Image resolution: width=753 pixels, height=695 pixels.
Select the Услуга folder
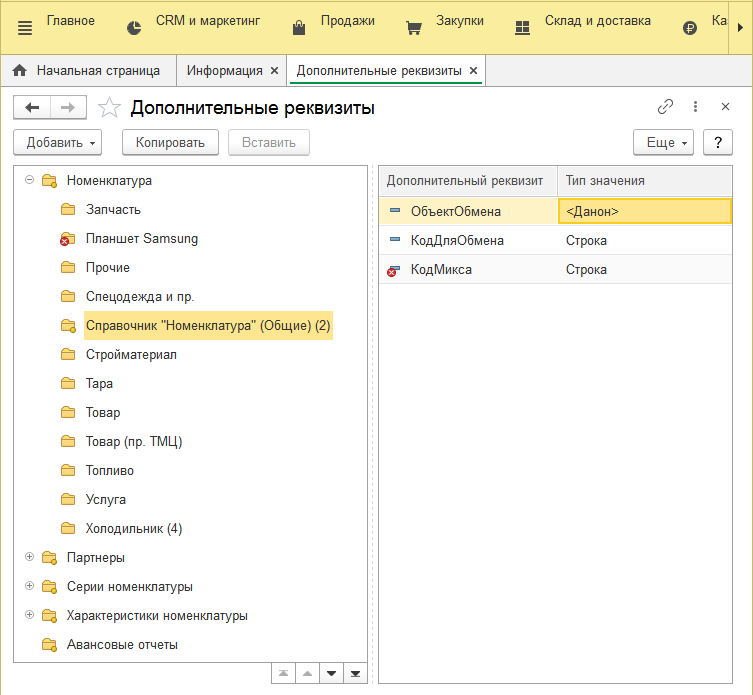(106, 500)
